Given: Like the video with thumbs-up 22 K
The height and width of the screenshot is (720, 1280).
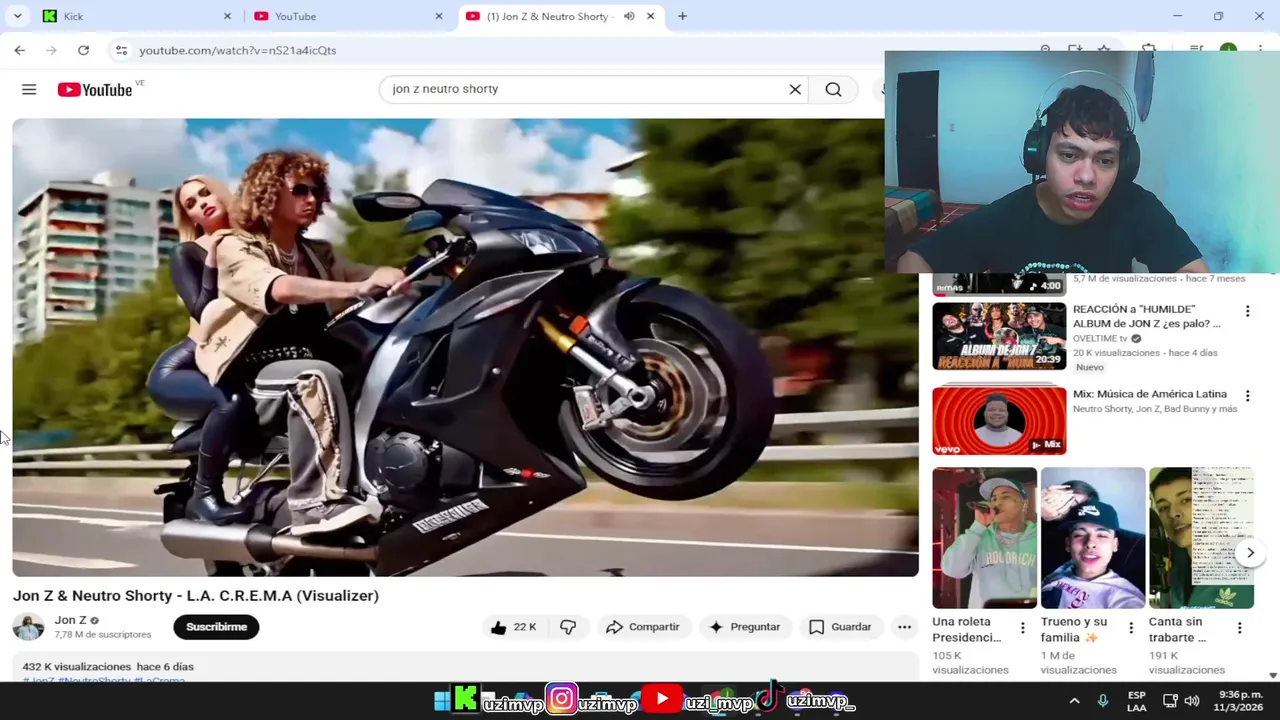Looking at the screenshot, I should (513, 627).
